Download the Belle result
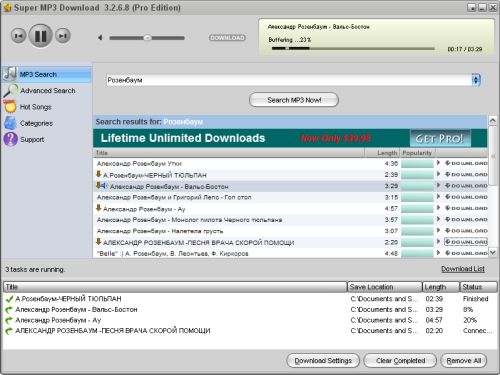 click(466, 253)
